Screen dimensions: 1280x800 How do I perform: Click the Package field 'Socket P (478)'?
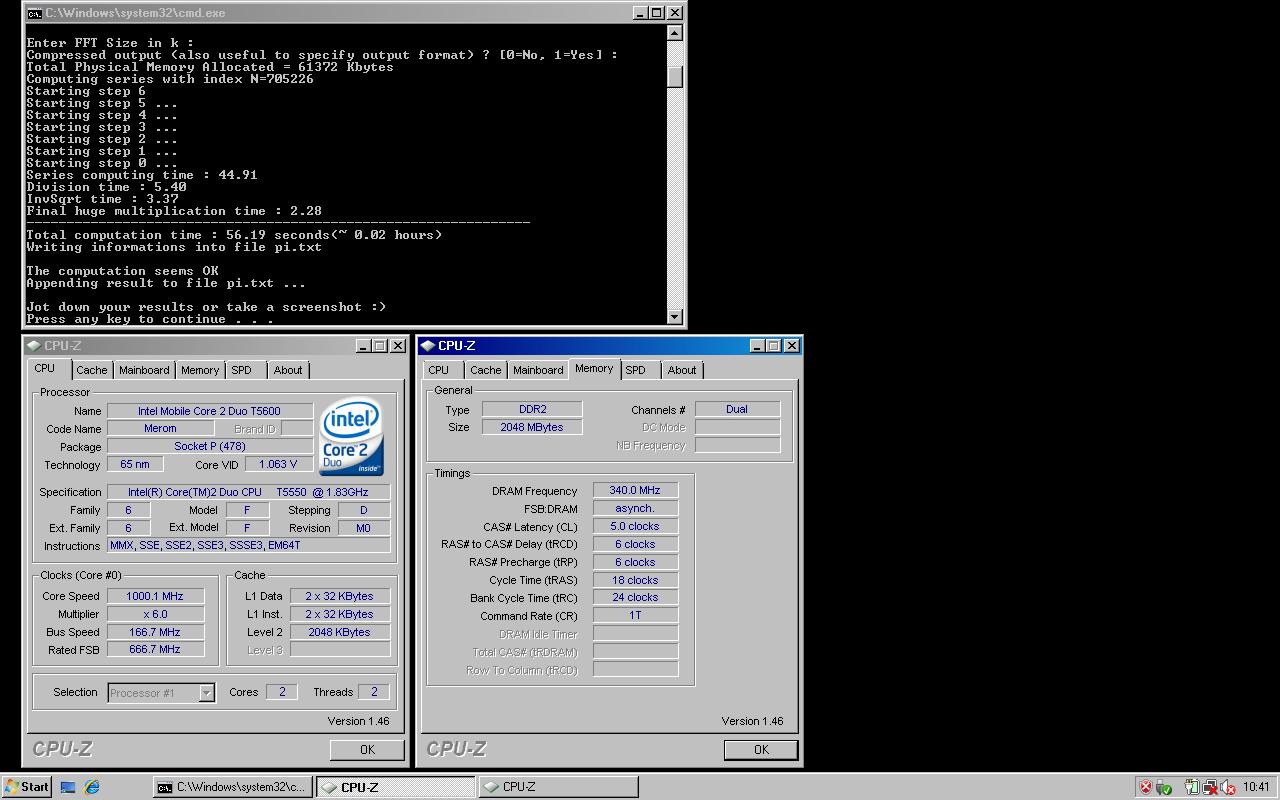point(209,447)
